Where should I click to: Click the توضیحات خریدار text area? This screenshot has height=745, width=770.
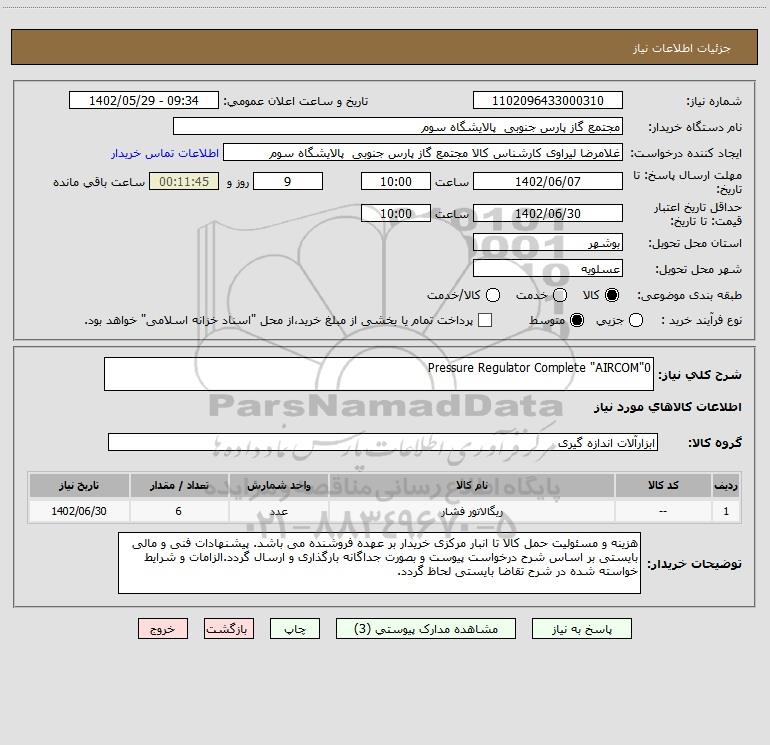coord(379,563)
